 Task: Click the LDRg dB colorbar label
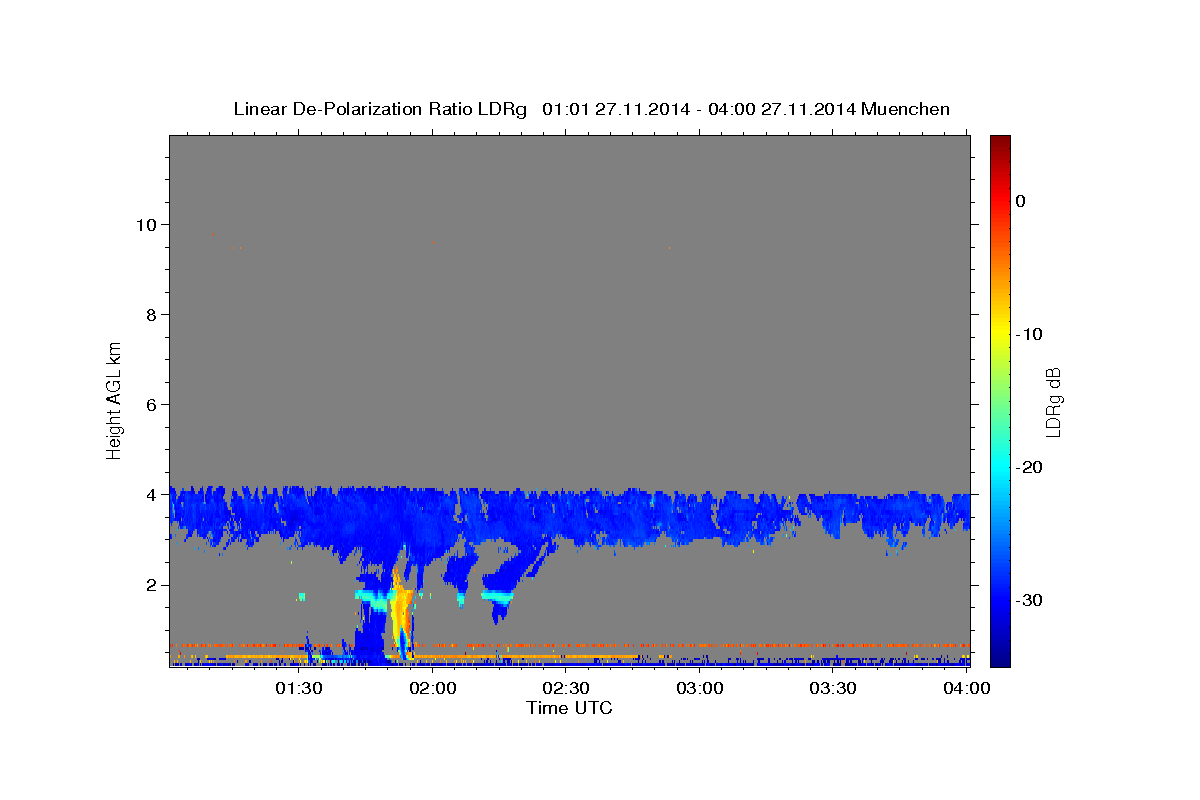click(x=1052, y=401)
